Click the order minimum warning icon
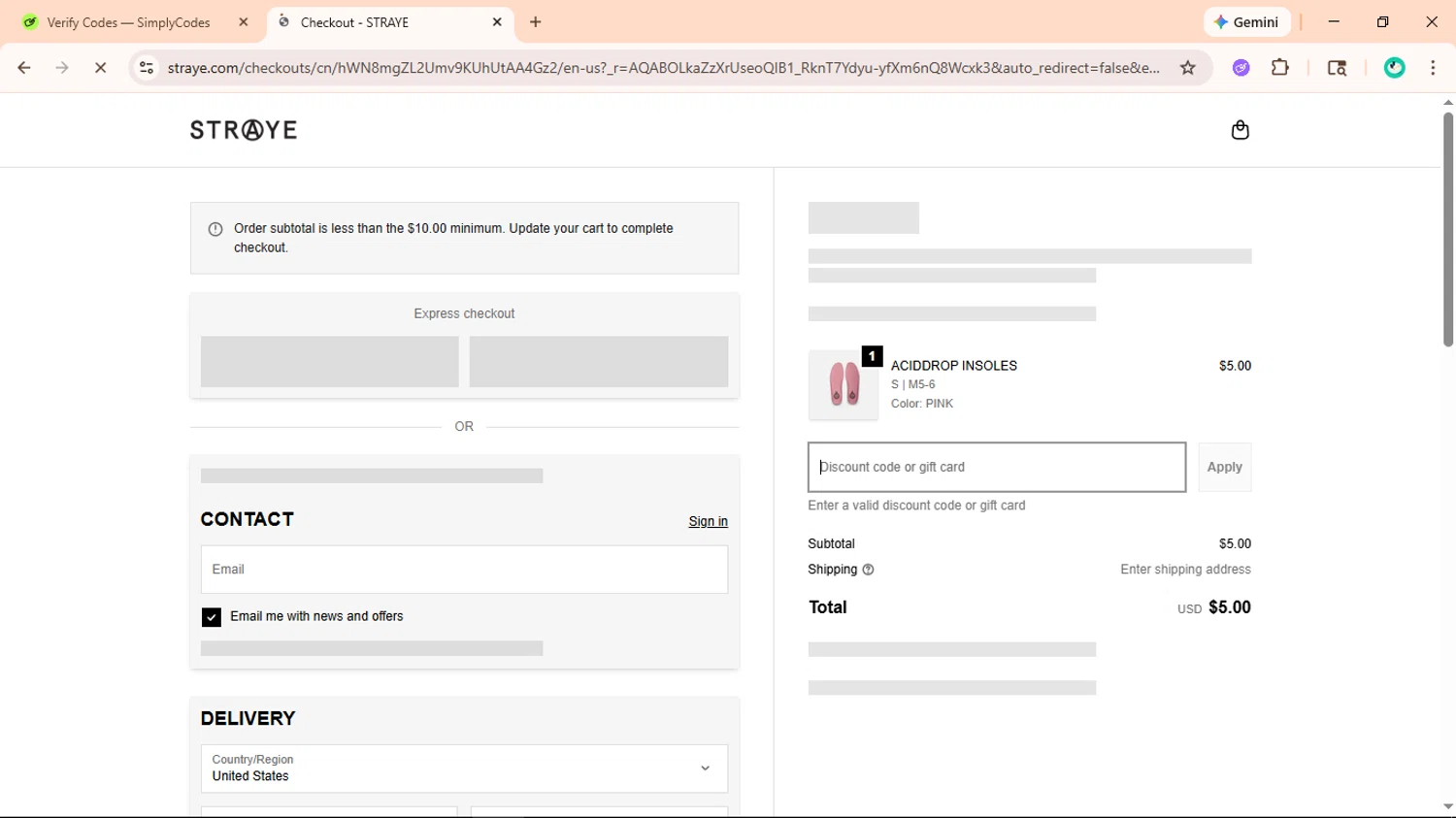 (215, 229)
